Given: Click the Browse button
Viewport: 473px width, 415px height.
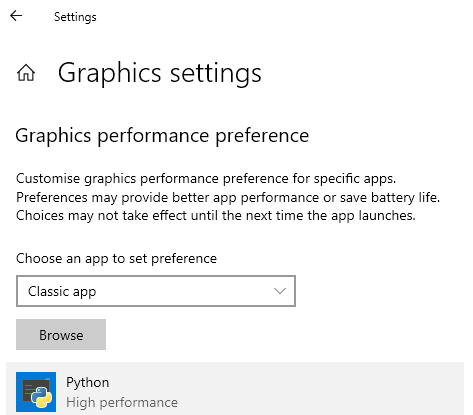Looking at the screenshot, I should (61, 335).
